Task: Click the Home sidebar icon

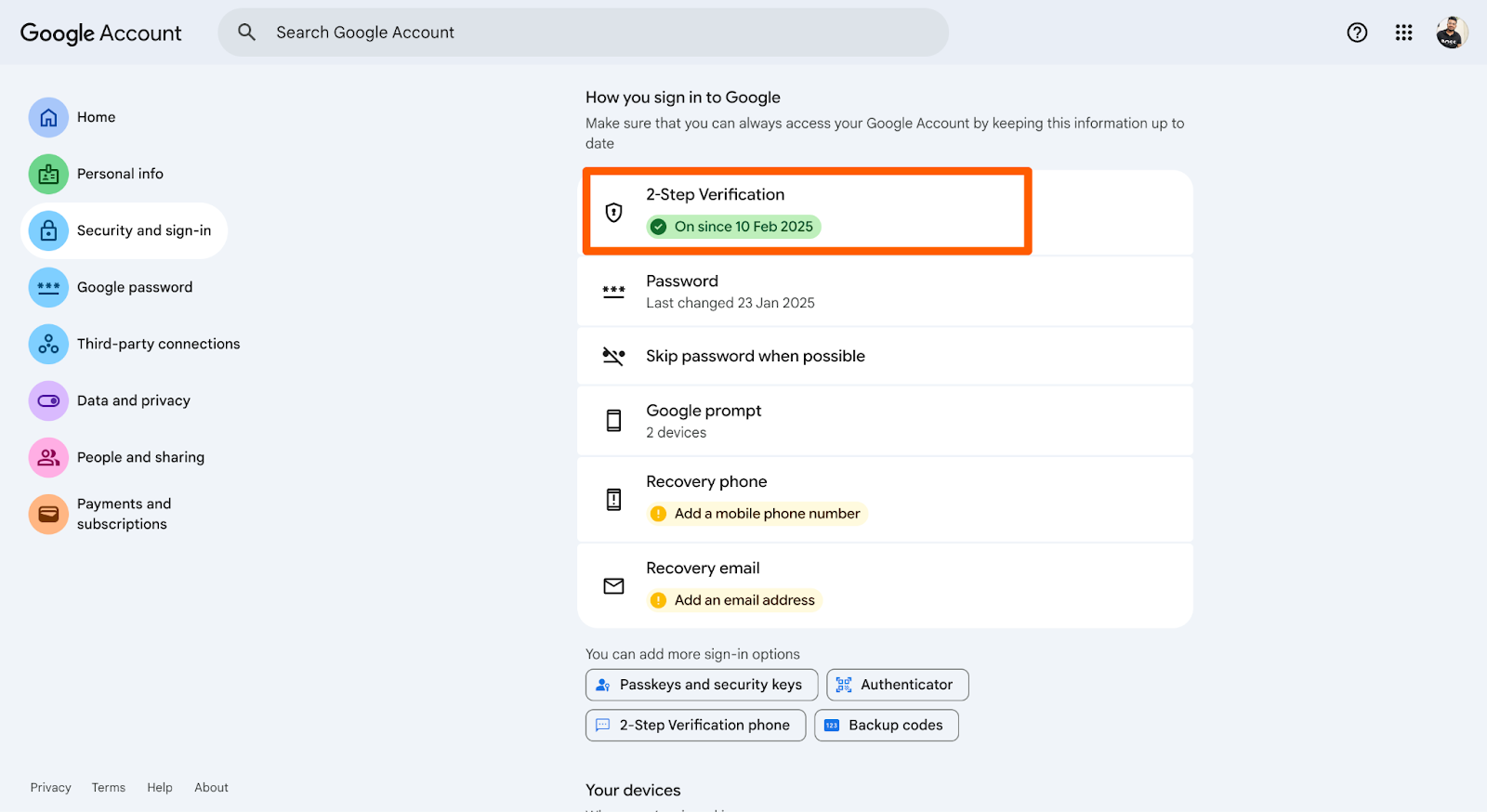Action: click(48, 117)
